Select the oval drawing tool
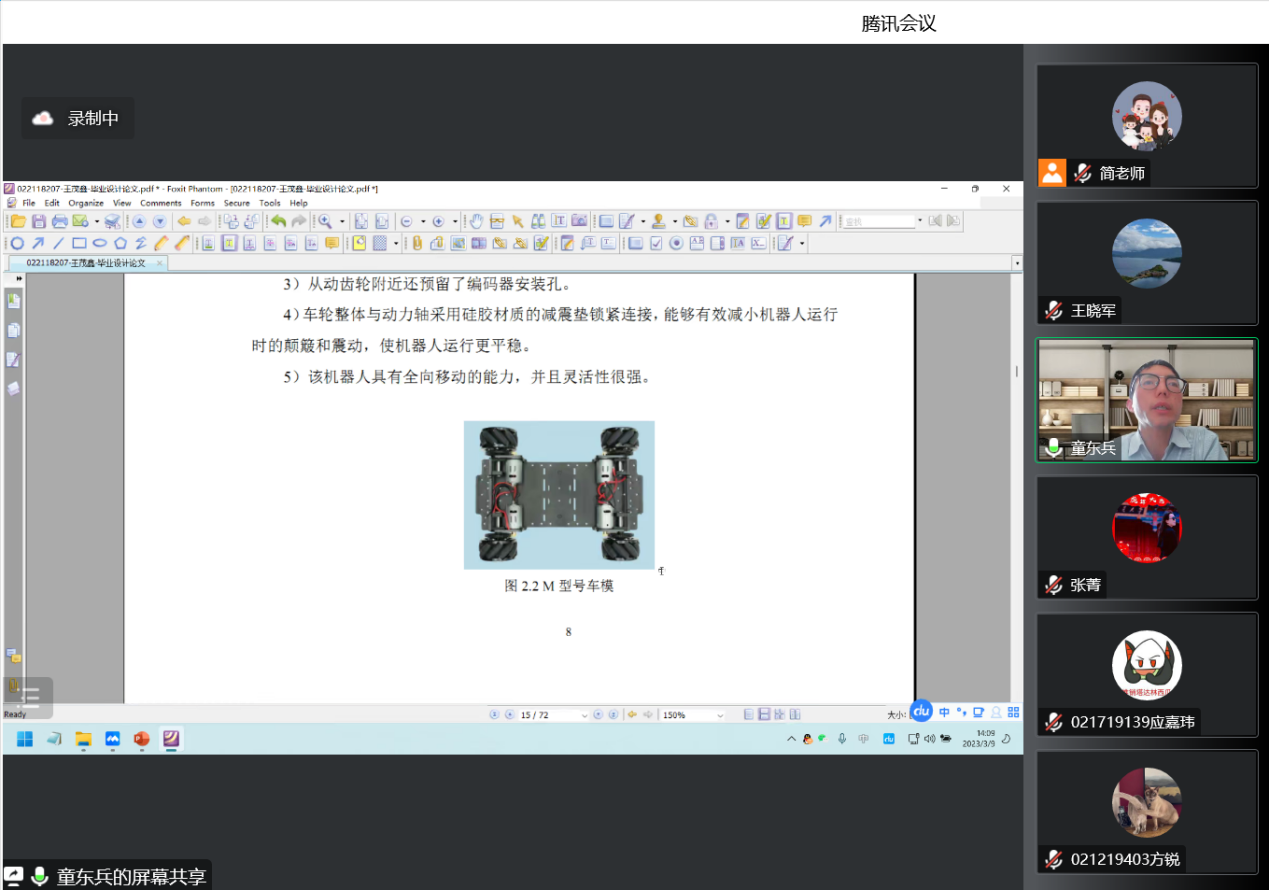 [x=100, y=243]
